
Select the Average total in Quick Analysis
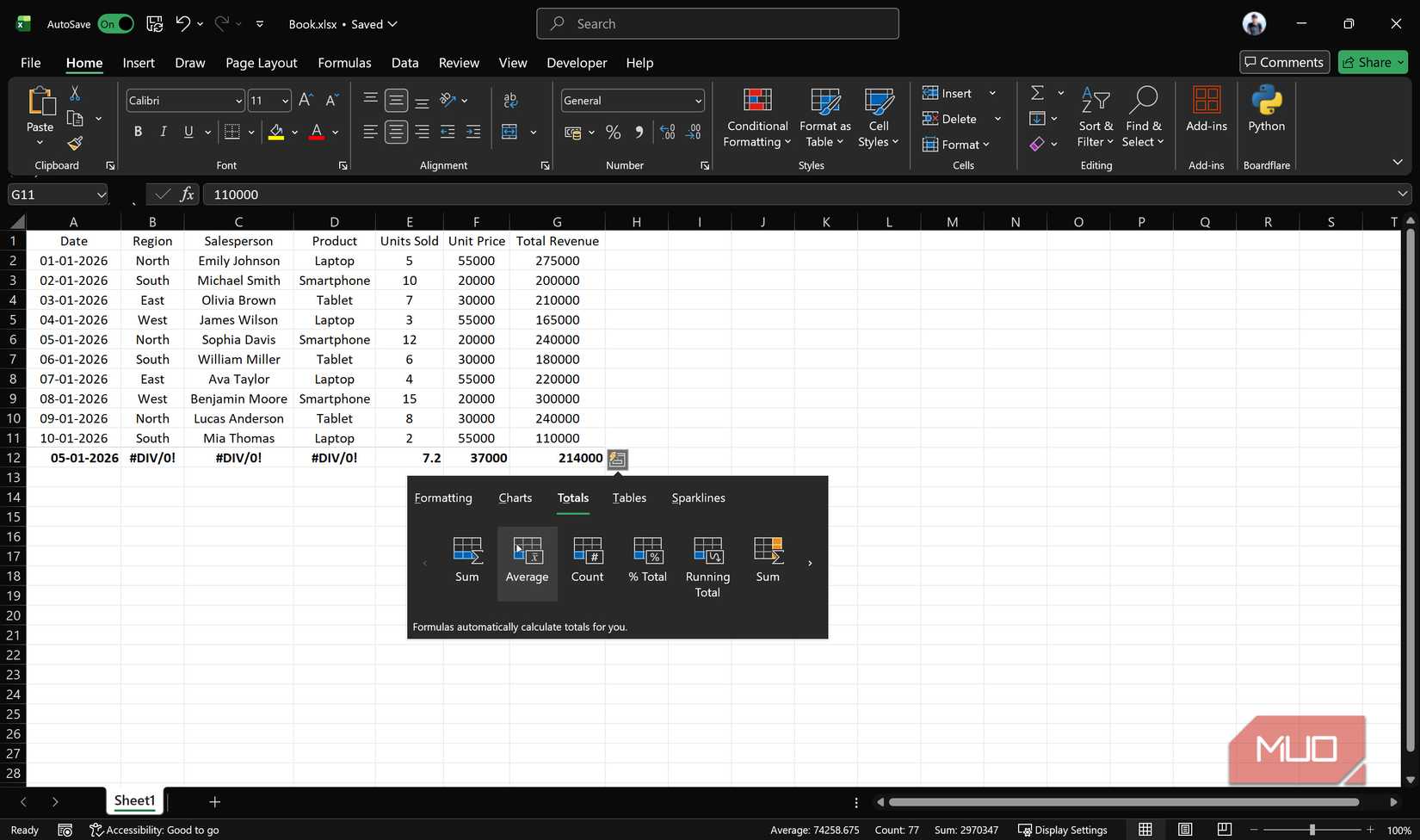526,559
